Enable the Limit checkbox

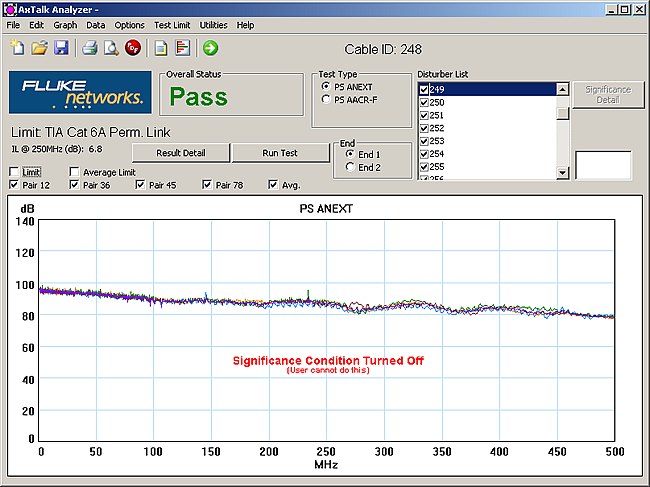click(14, 172)
